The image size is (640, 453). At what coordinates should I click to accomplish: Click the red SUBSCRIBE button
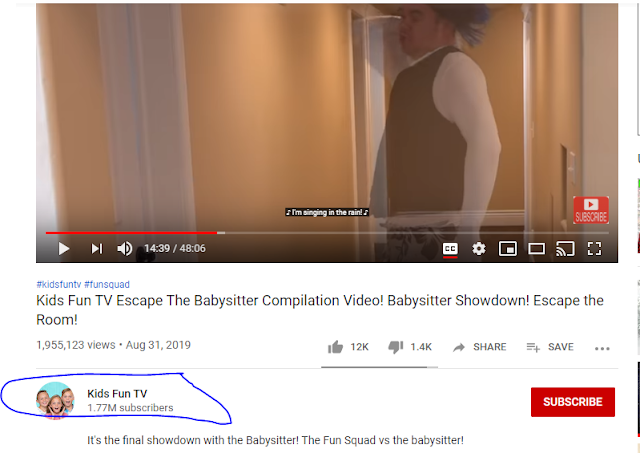[x=573, y=402]
